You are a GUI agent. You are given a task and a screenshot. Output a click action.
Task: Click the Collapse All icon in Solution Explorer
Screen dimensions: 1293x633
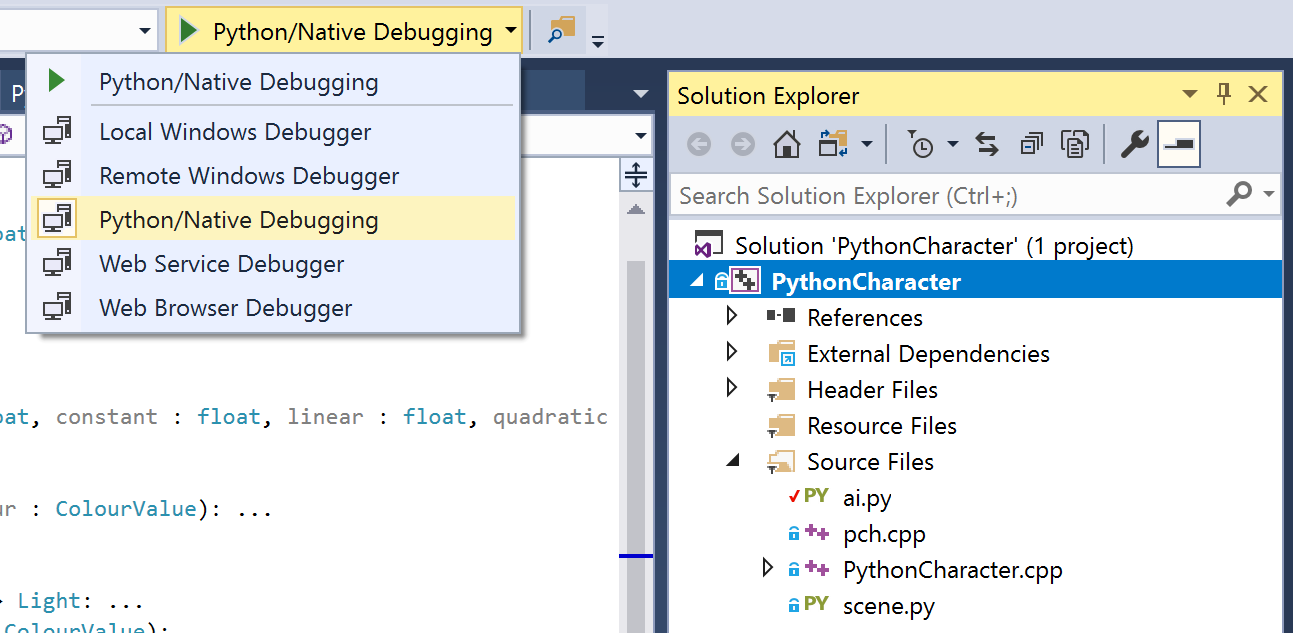pyautogui.click(x=1031, y=146)
